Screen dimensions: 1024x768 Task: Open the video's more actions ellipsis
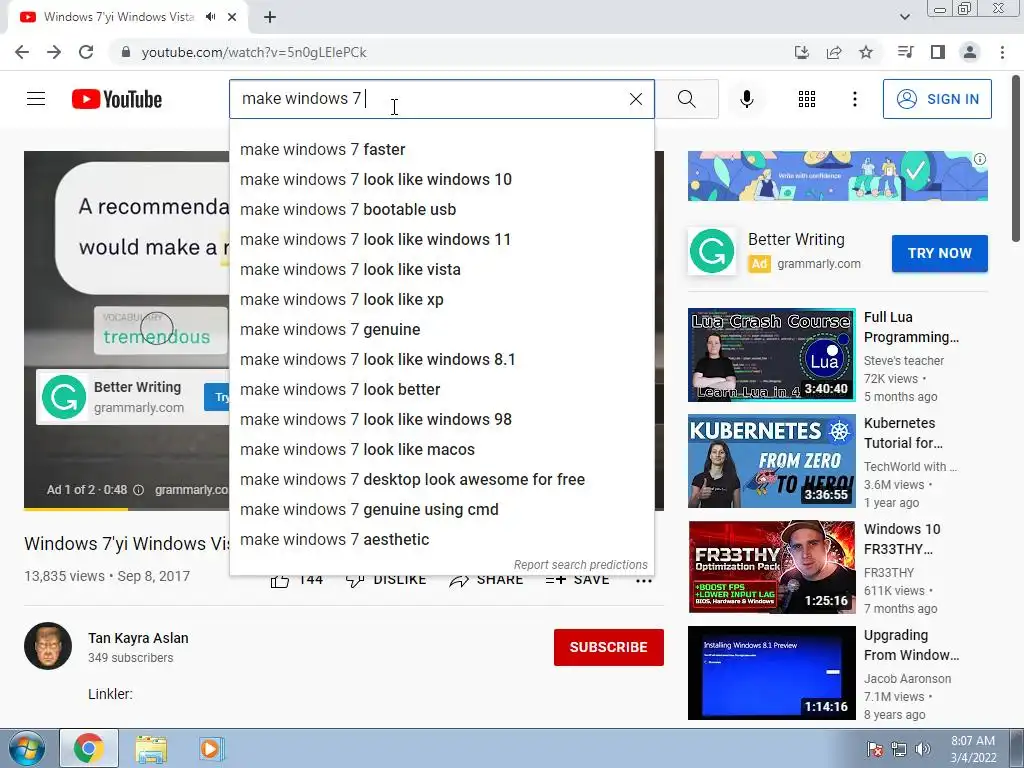pos(644,580)
